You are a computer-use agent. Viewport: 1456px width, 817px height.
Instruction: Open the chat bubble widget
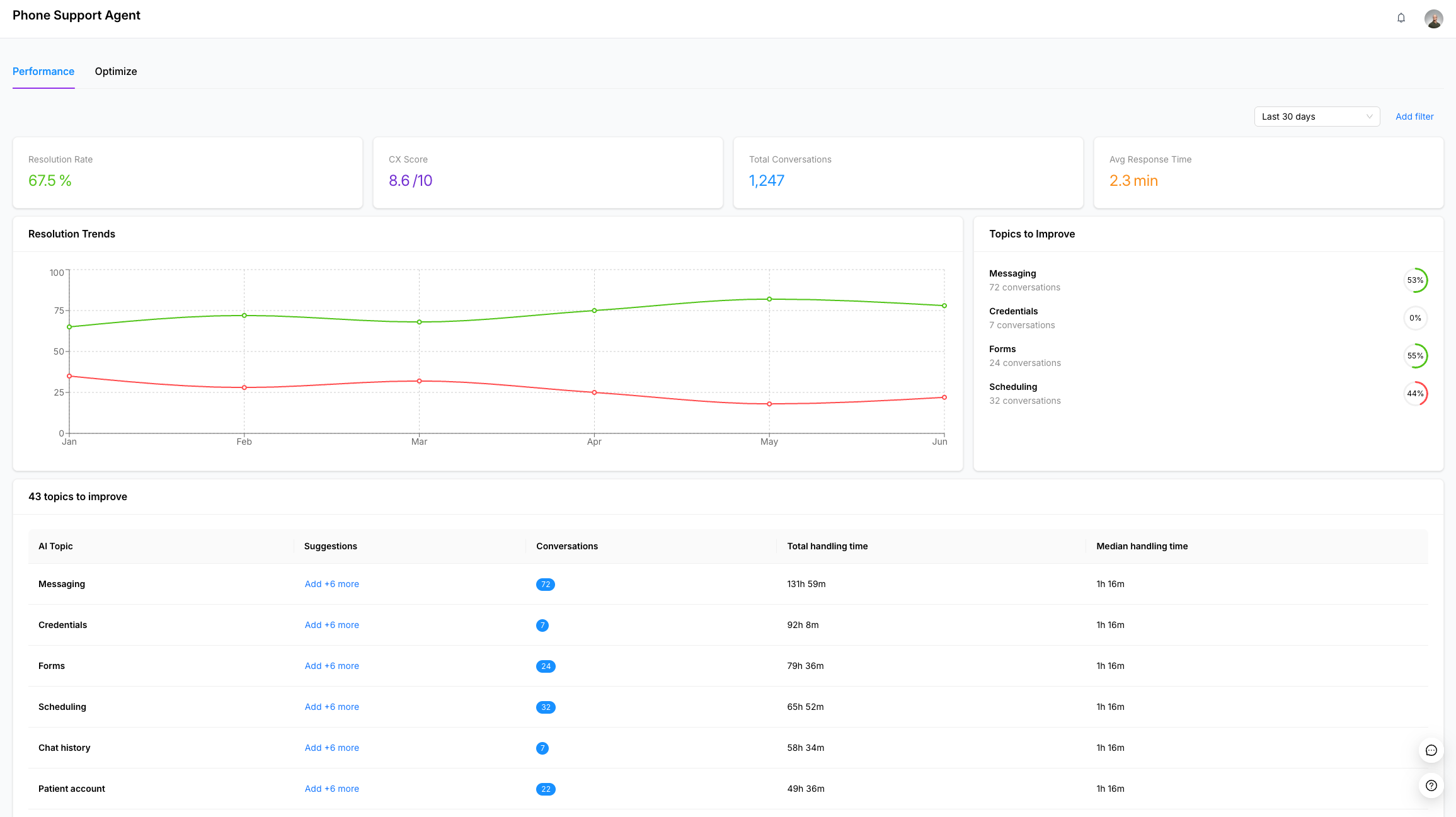[1431, 750]
